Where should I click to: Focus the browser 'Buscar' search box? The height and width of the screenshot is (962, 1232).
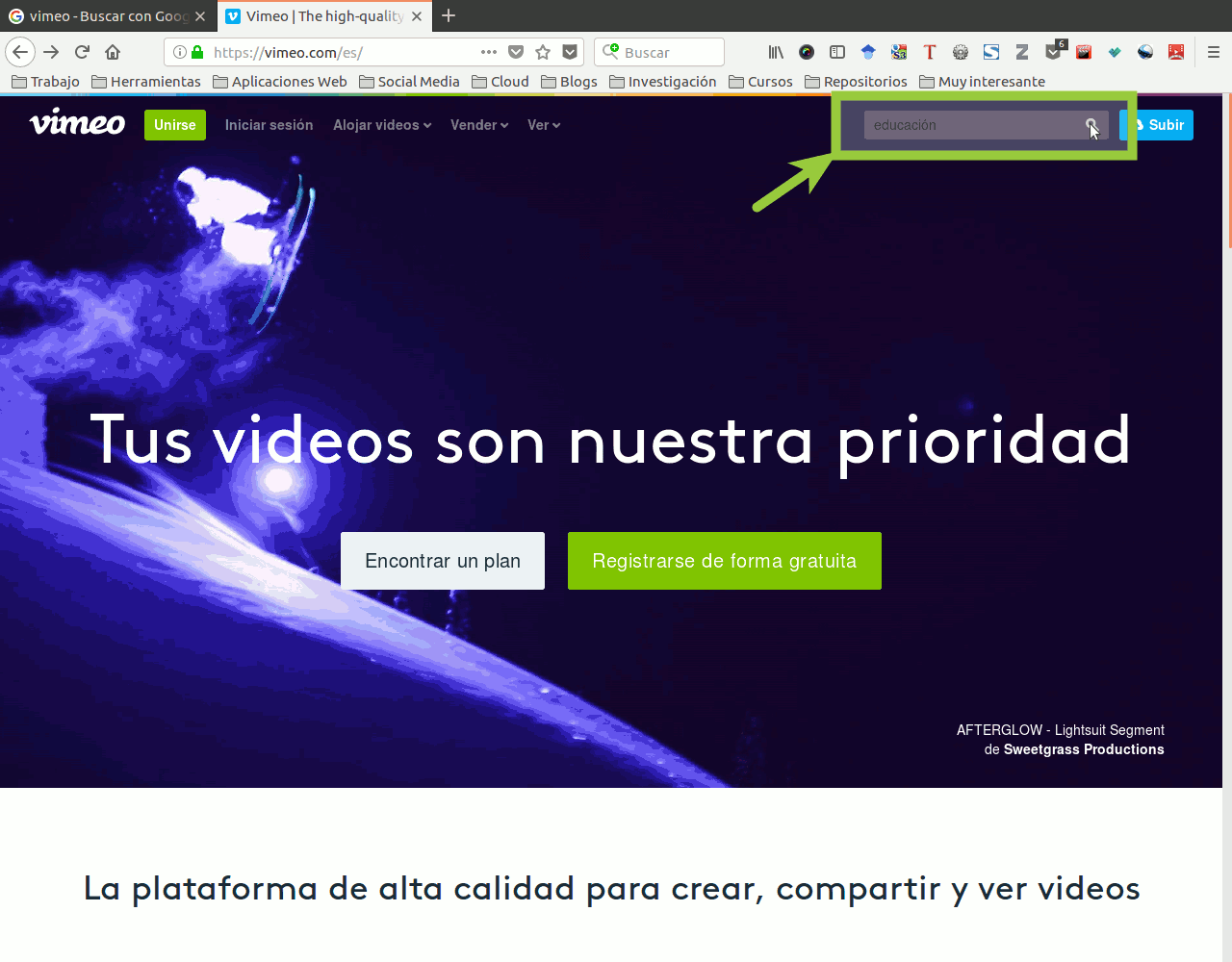(659, 52)
